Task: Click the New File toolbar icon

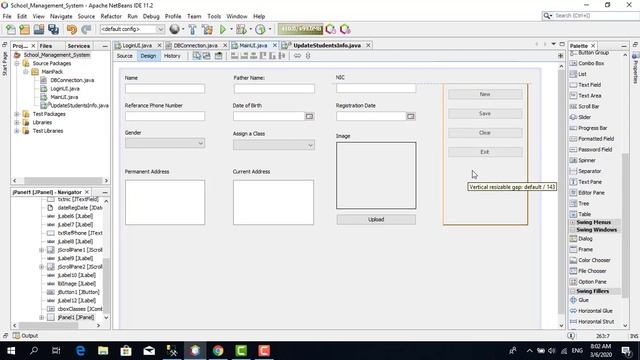Action: (x=11, y=29)
